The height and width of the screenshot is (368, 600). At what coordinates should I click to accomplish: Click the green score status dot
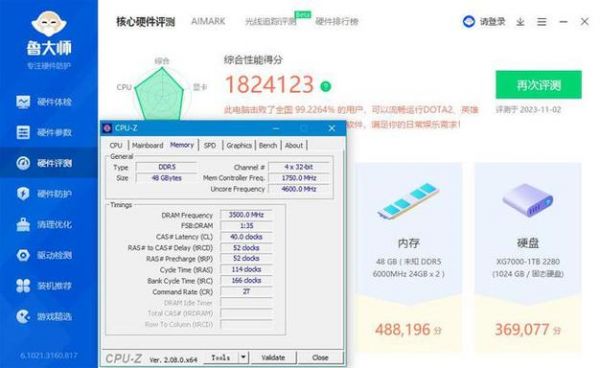click(x=326, y=86)
